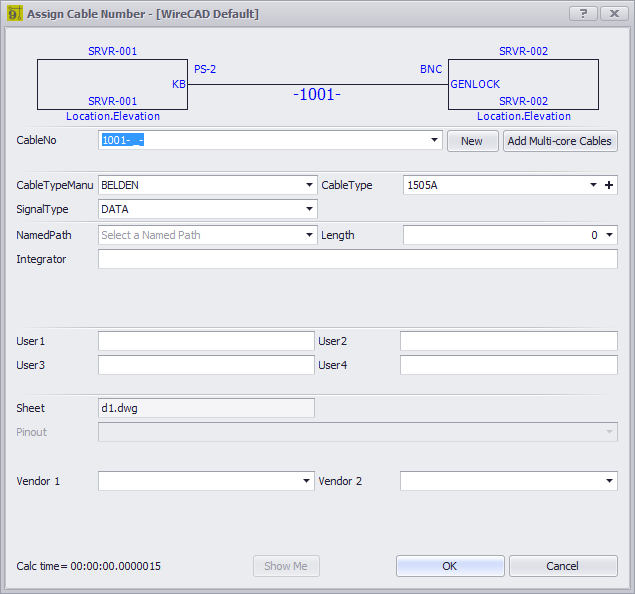Click the BNC connector label
635x594 pixels.
[x=431, y=69]
